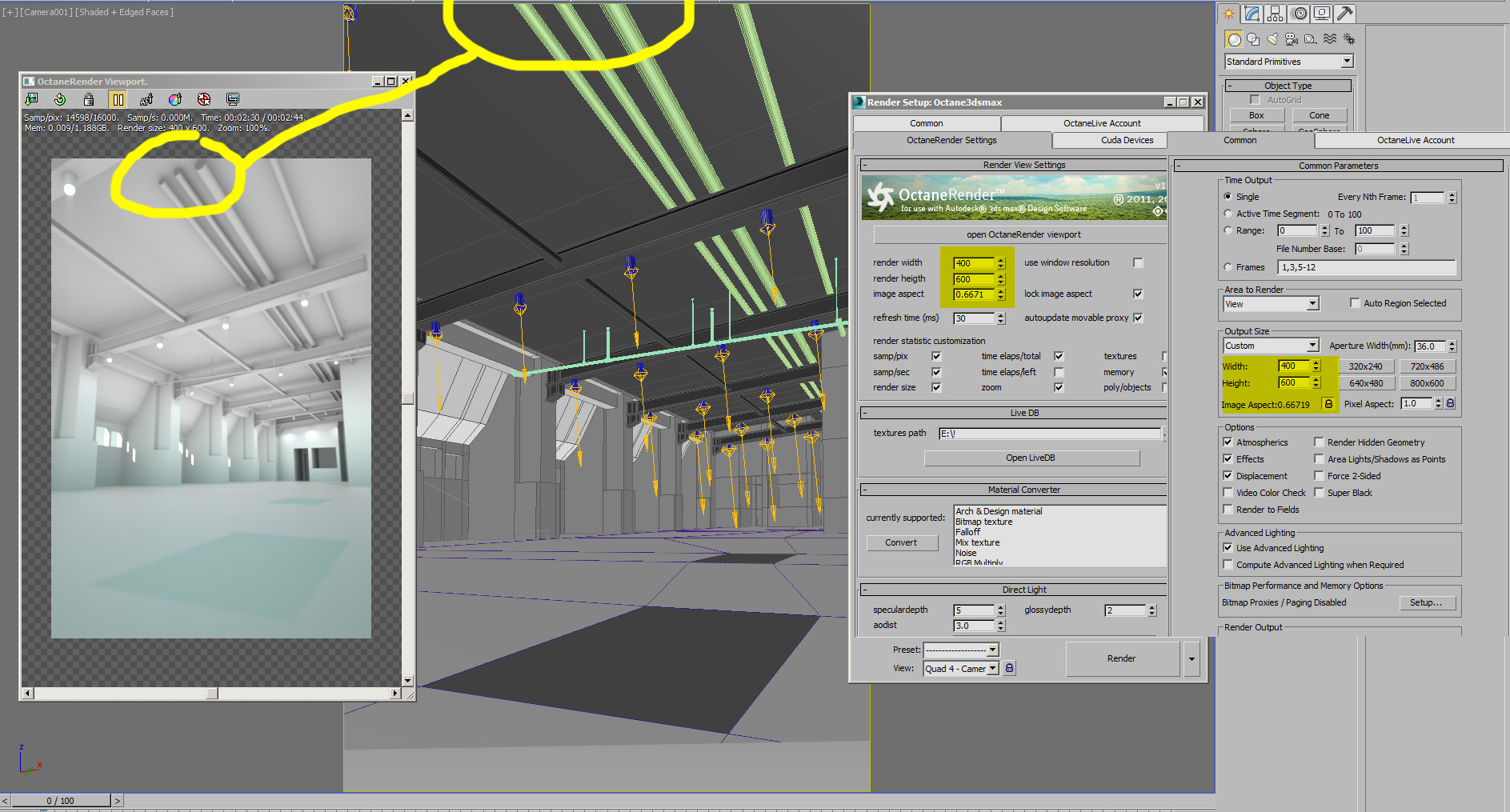Screen dimensions: 1510x812
Task: Select the Helpers category icon
Action: point(1311,39)
